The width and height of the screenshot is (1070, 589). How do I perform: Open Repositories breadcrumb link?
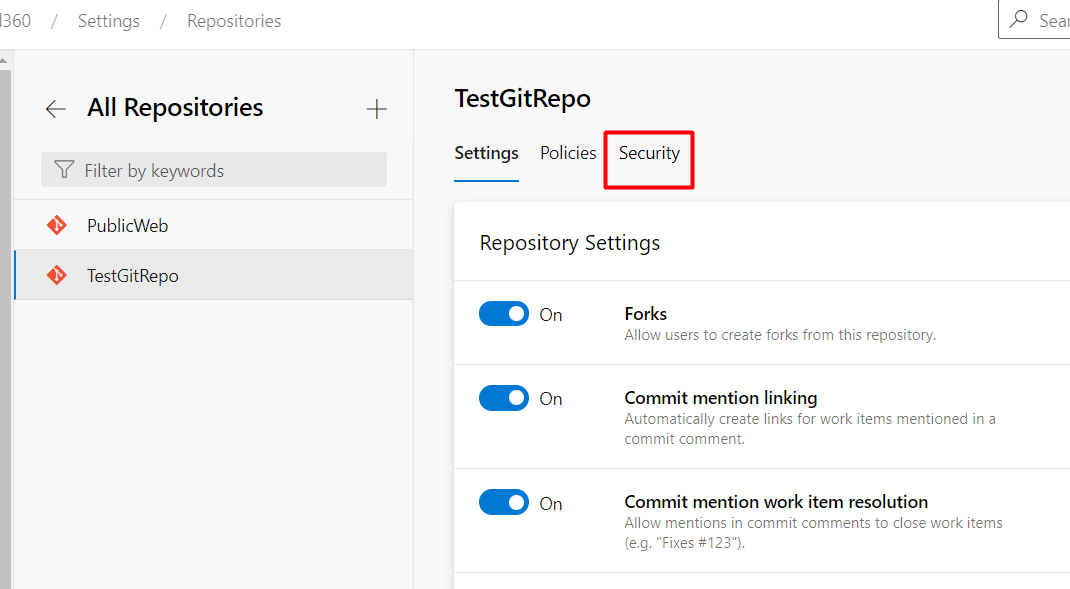(234, 21)
